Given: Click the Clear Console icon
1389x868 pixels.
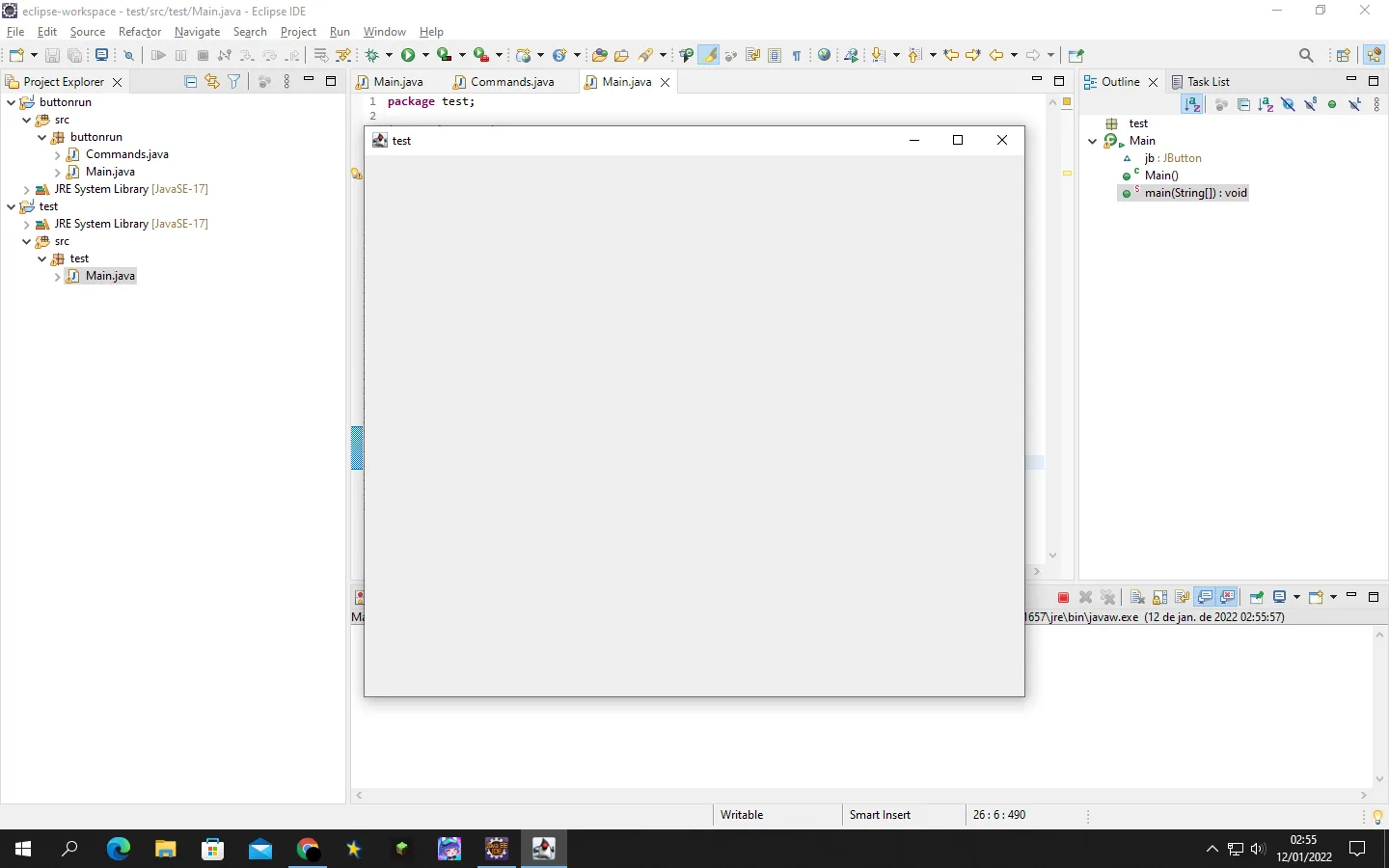Looking at the screenshot, I should pos(1137,597).
